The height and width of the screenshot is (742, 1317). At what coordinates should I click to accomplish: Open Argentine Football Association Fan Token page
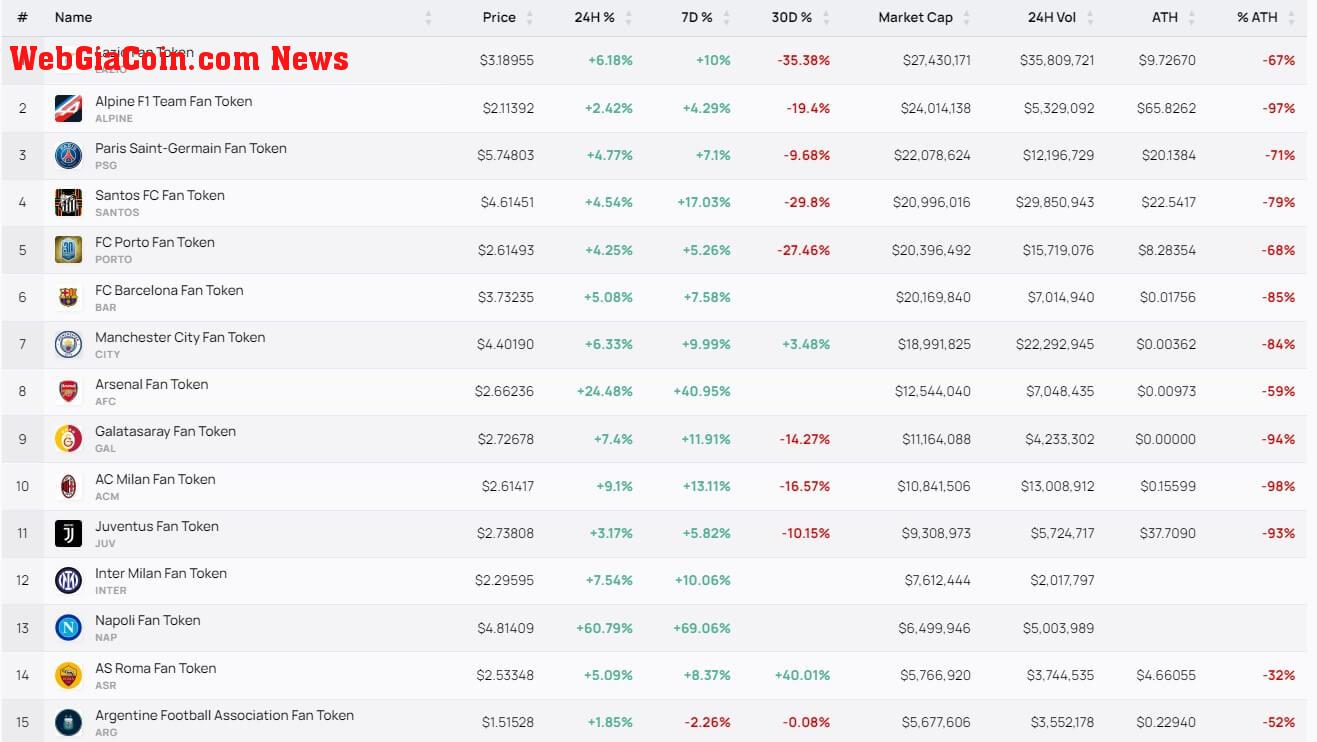pyautogui.click(x=224, y=715)
